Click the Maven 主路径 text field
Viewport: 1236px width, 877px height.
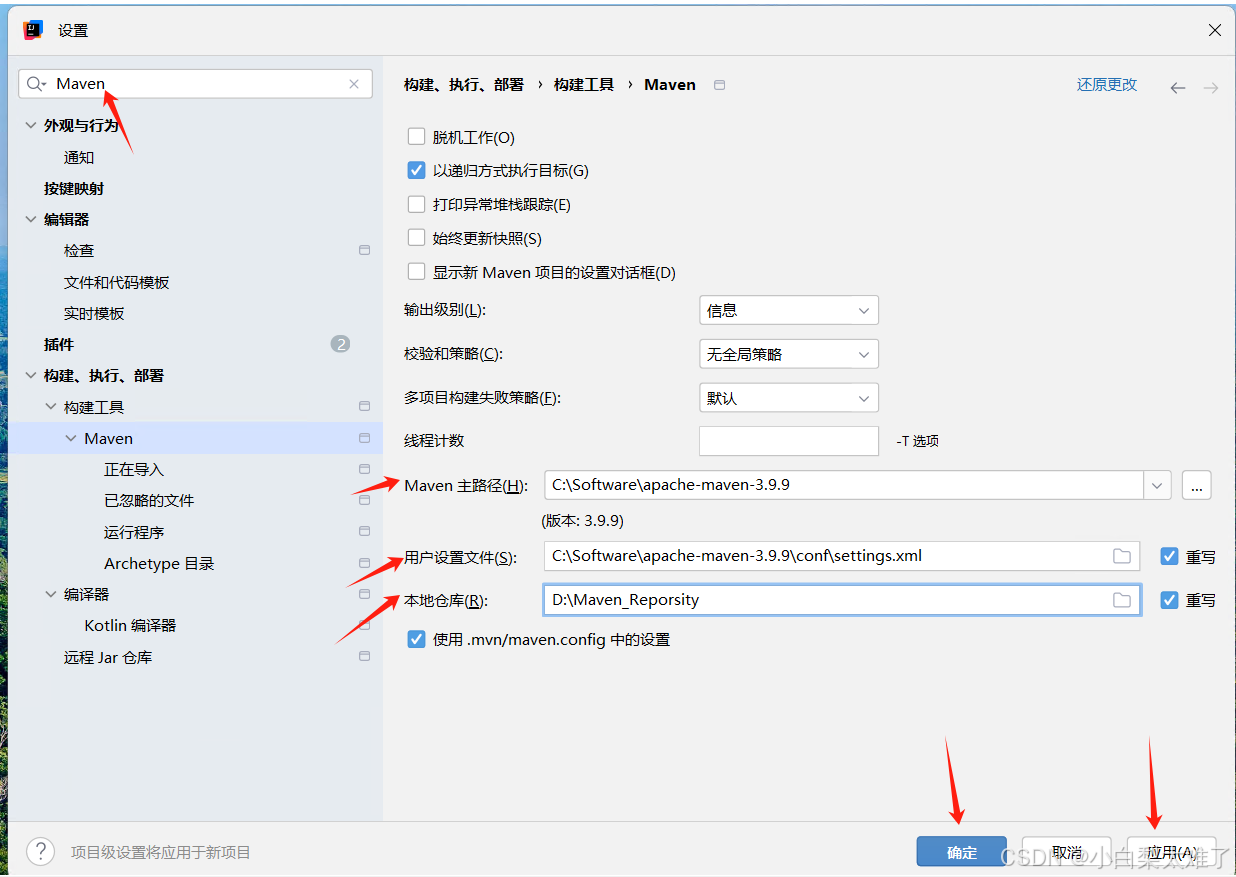pos(845,485)
